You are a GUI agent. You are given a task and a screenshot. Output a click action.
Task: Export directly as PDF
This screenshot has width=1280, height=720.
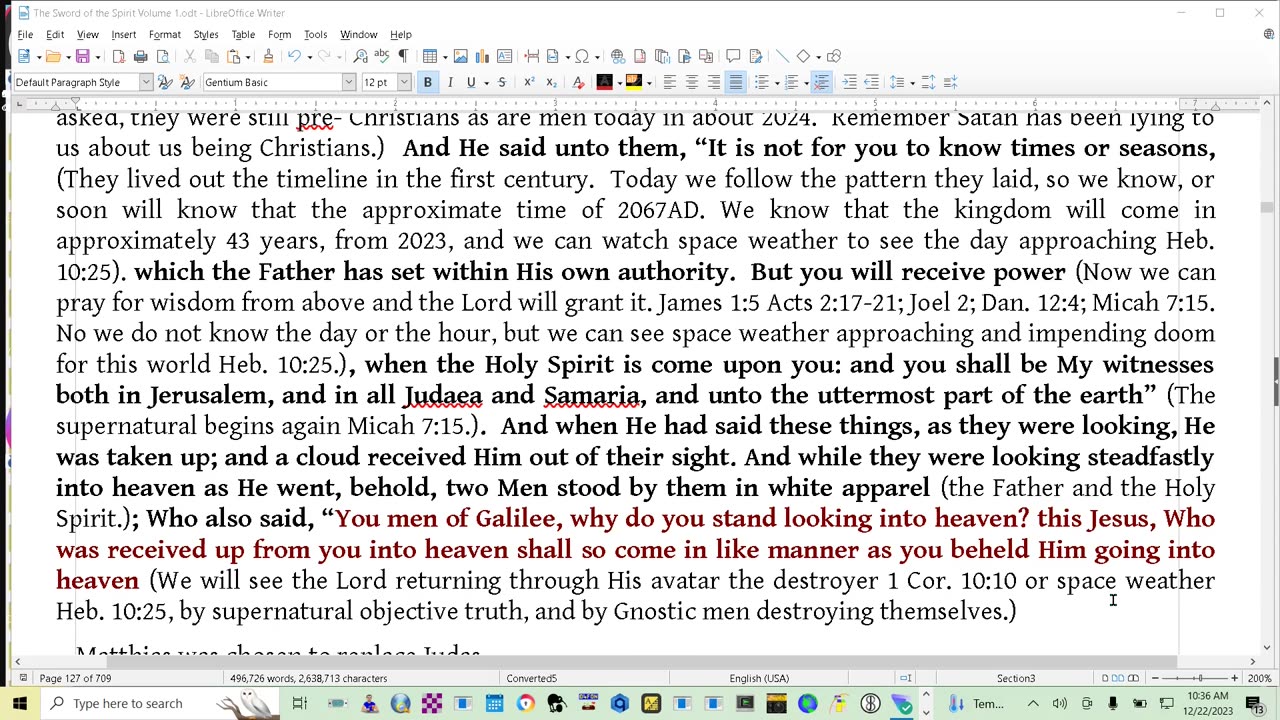119,56
